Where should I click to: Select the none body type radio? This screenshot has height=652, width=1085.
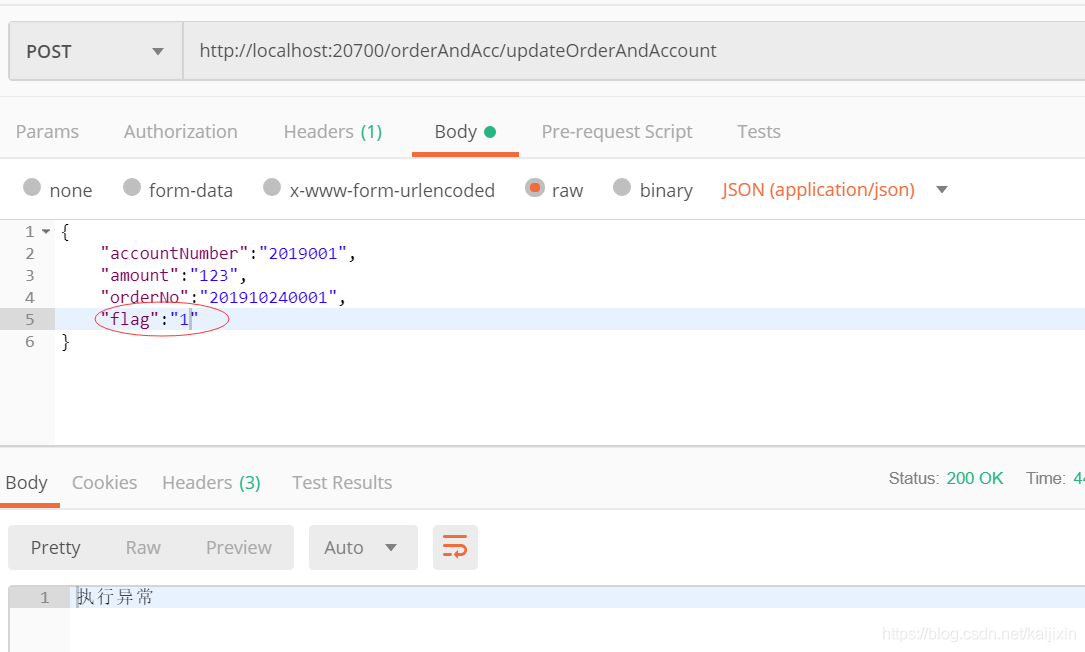(32, 188)
